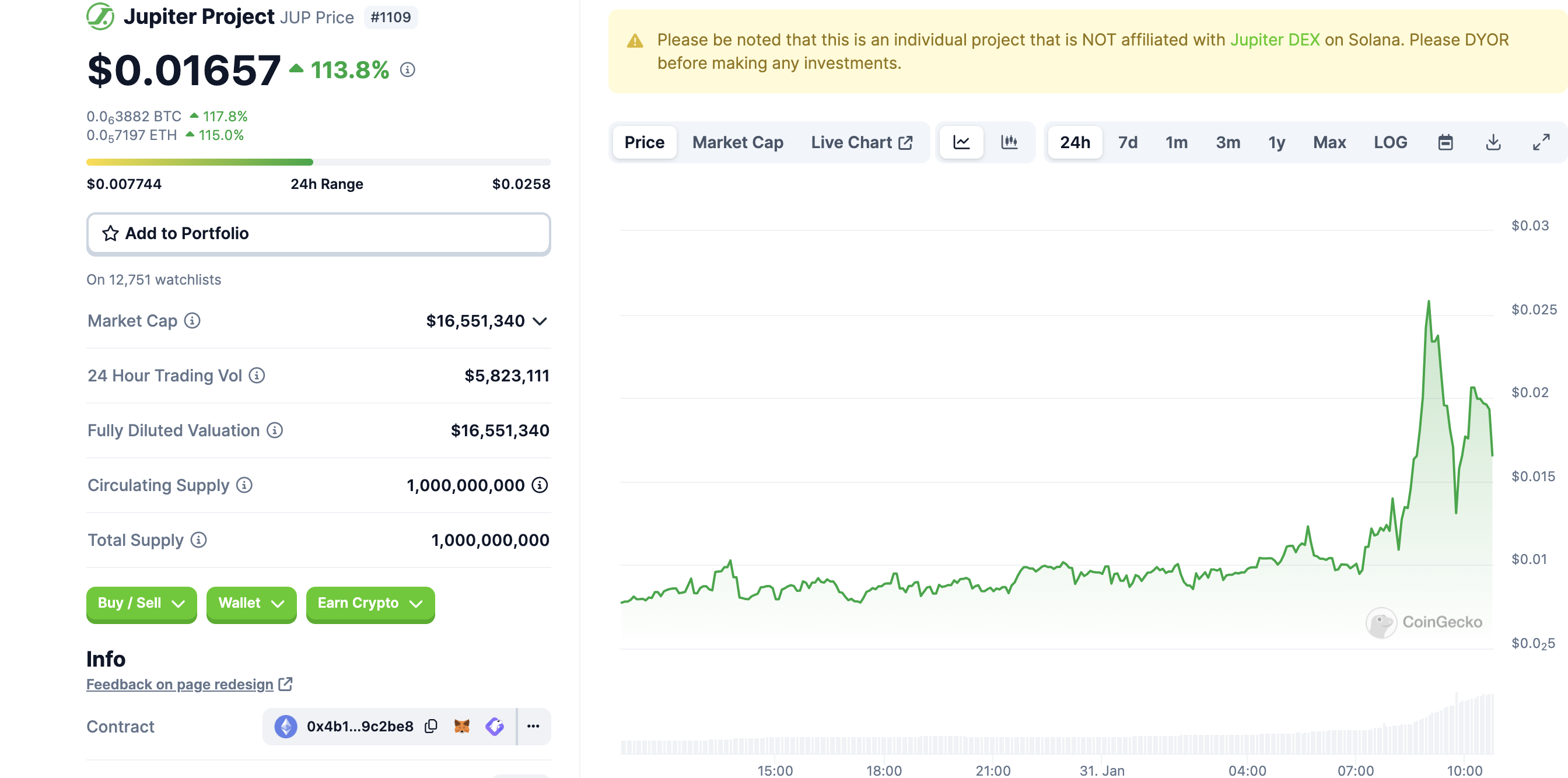Click the 113.8% price change

[349, 70]
